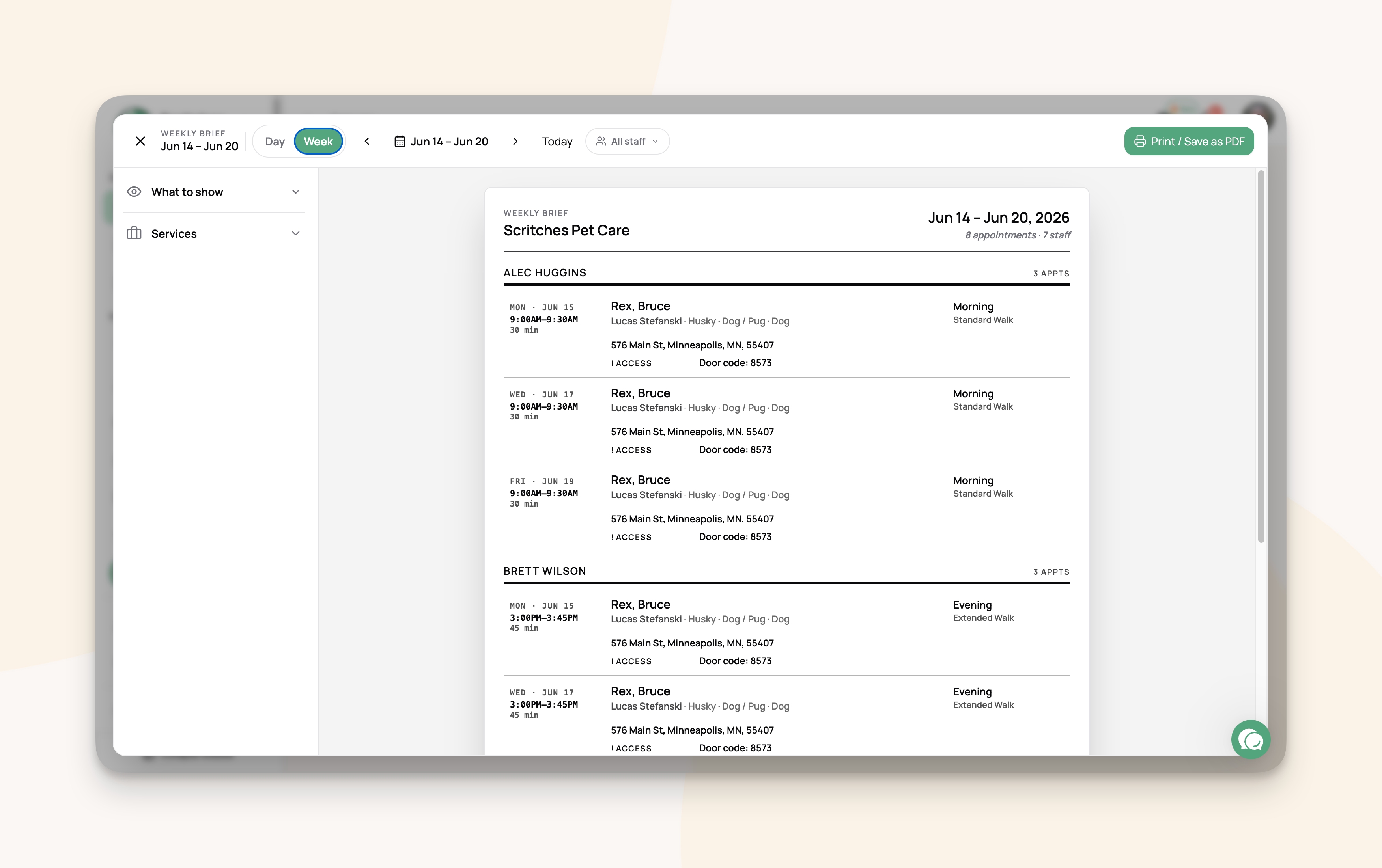Click the BRETT WILSON staff heading
The height and width of the screenshot is (868, 1382).
(x=545, y=571)
